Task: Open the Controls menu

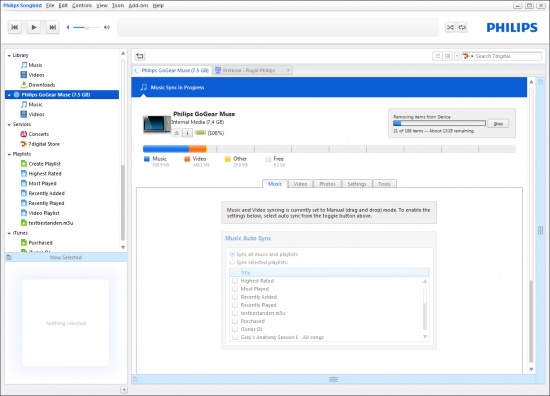Action: 82,6
